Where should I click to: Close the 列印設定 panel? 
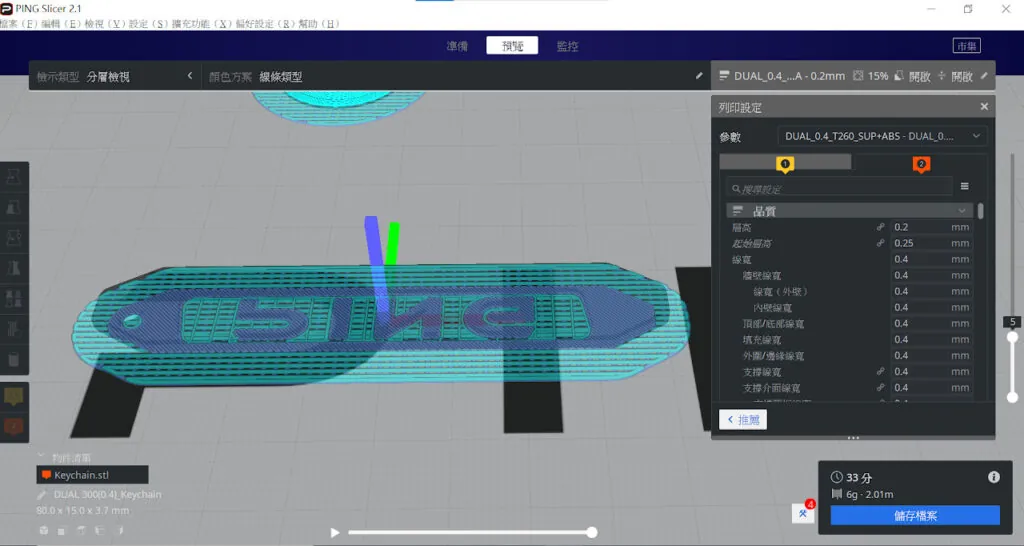[984, 106]
